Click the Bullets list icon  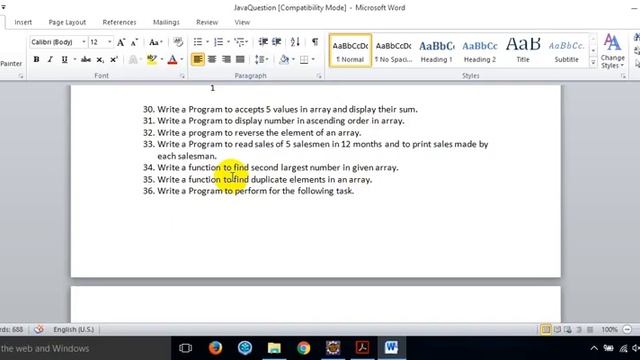[x=198, y=42]
